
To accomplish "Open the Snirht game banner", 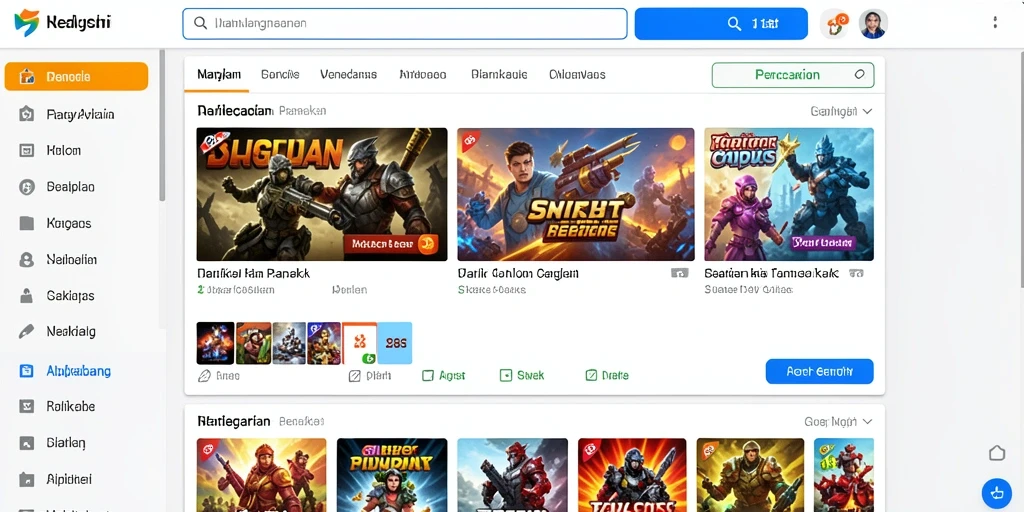I will 575,194.
